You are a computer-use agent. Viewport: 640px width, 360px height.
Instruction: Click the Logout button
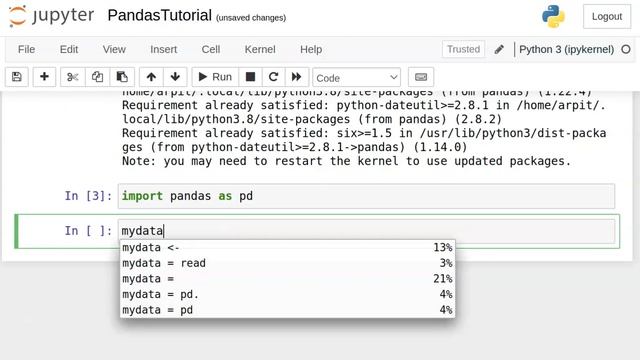tap(607, 16)
